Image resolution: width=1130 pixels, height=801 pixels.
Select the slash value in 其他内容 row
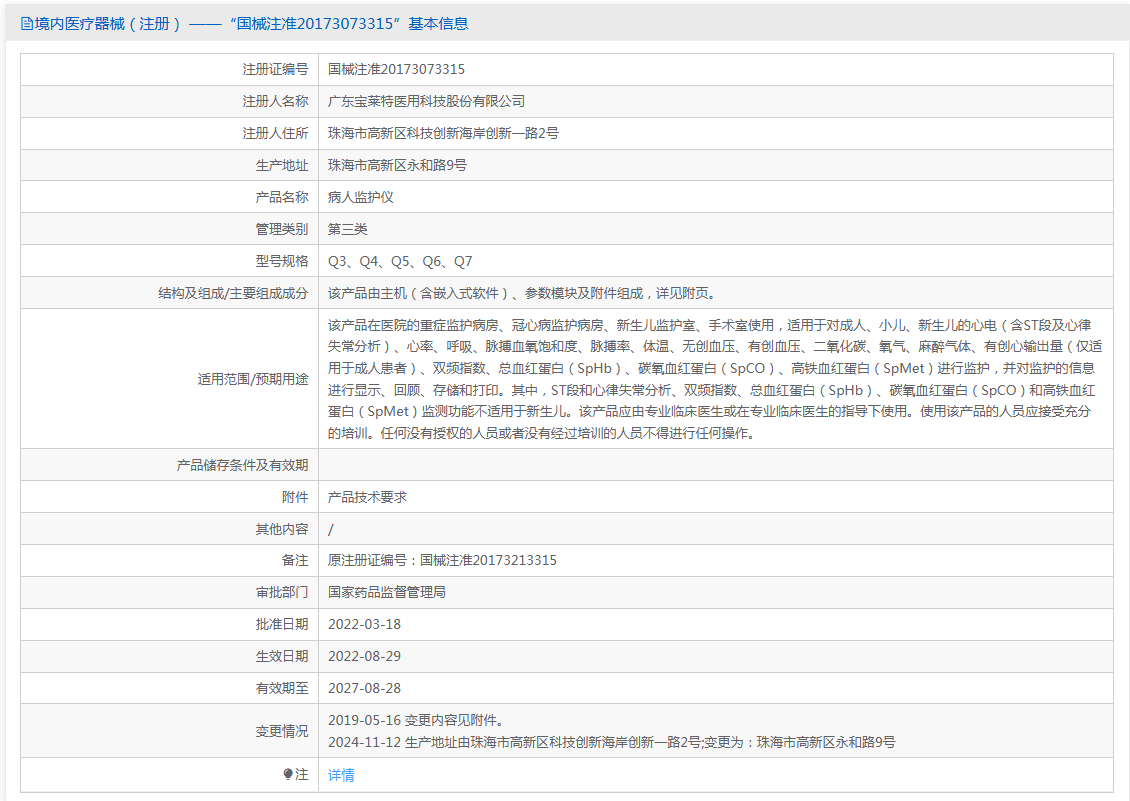tap(331, 529)
